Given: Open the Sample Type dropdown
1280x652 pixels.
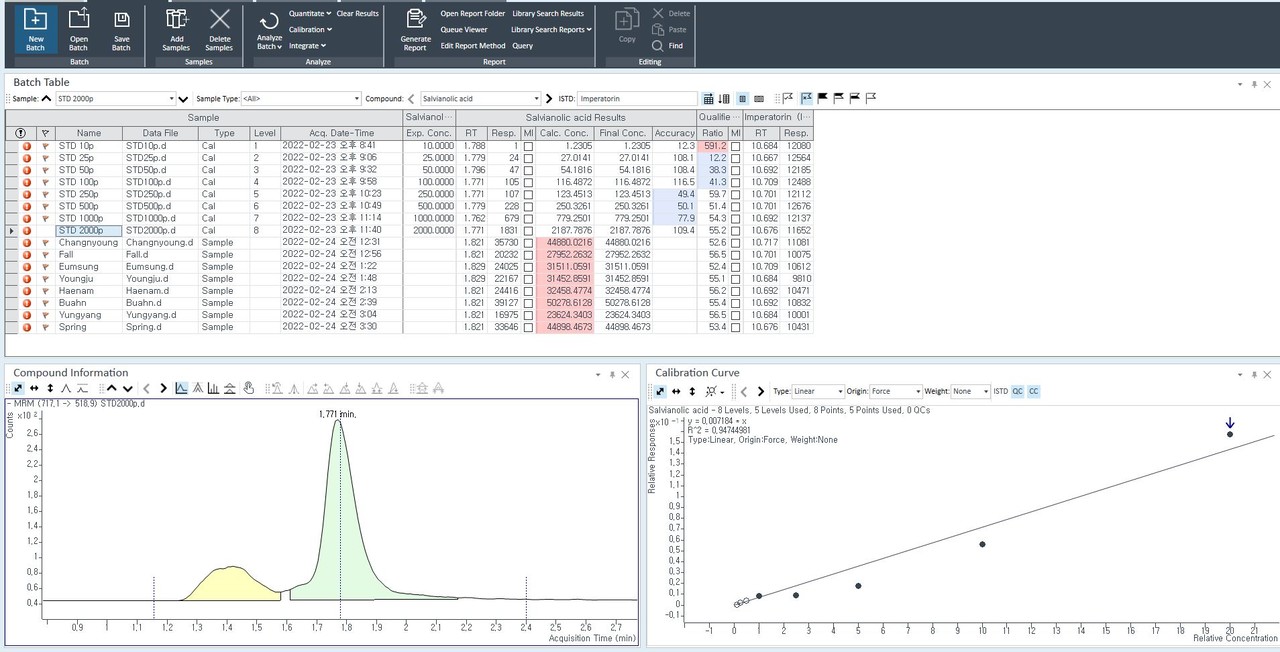Looking at the screenshot, I should tap(355, 99).
